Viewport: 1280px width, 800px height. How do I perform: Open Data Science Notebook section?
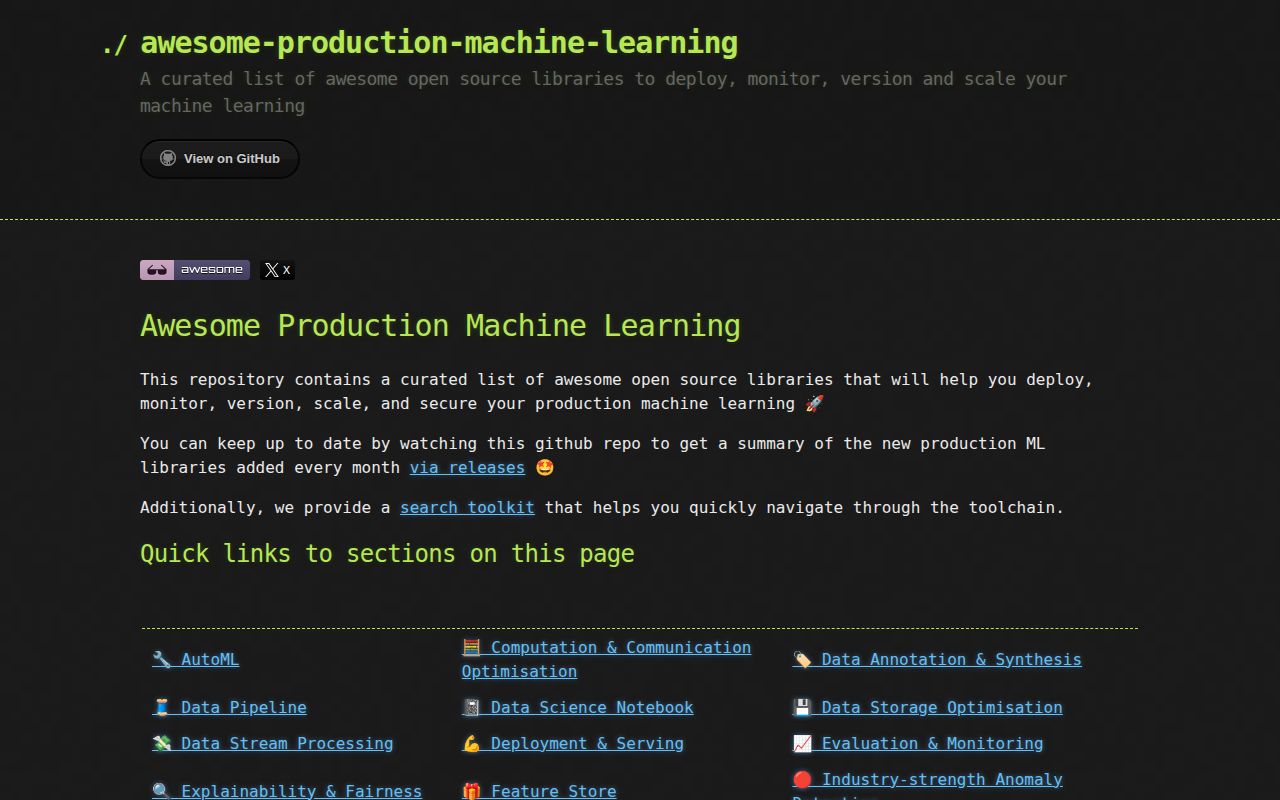(578, 707)
